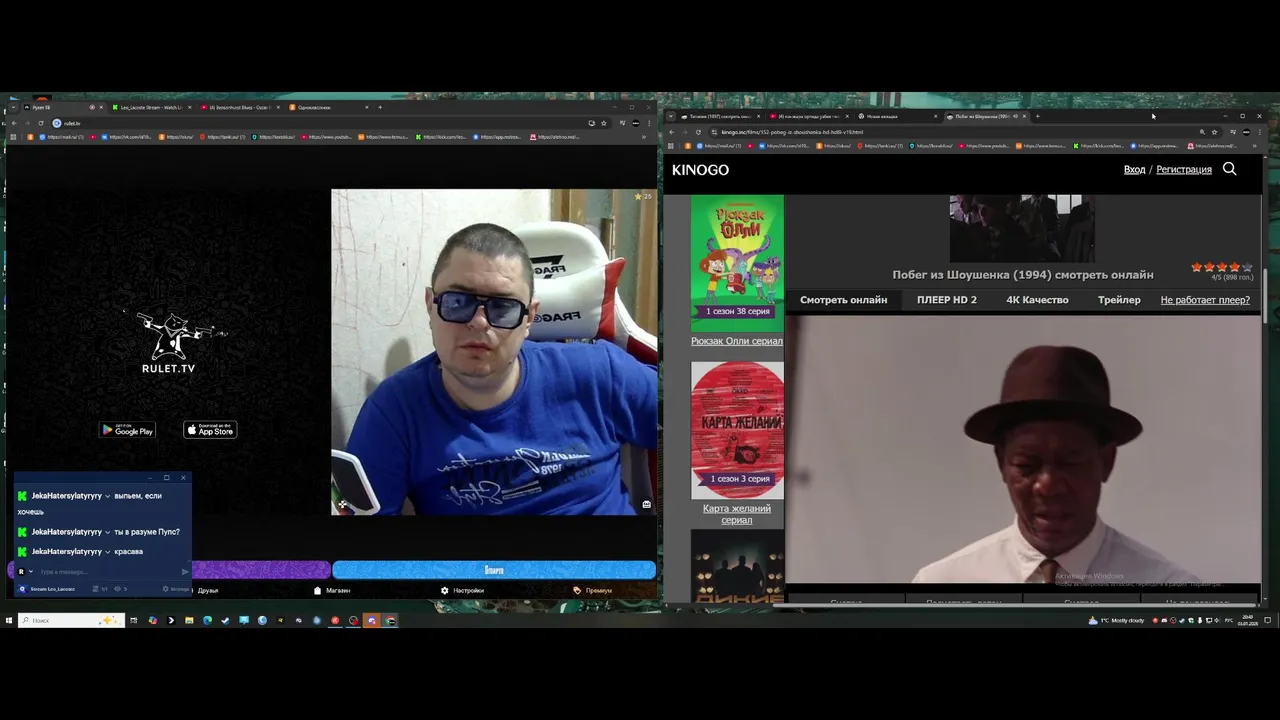Rate the film with the first star
The height and width of the screenshot is (720, 1280).
pyautogui.click(x=1196, y=268)
